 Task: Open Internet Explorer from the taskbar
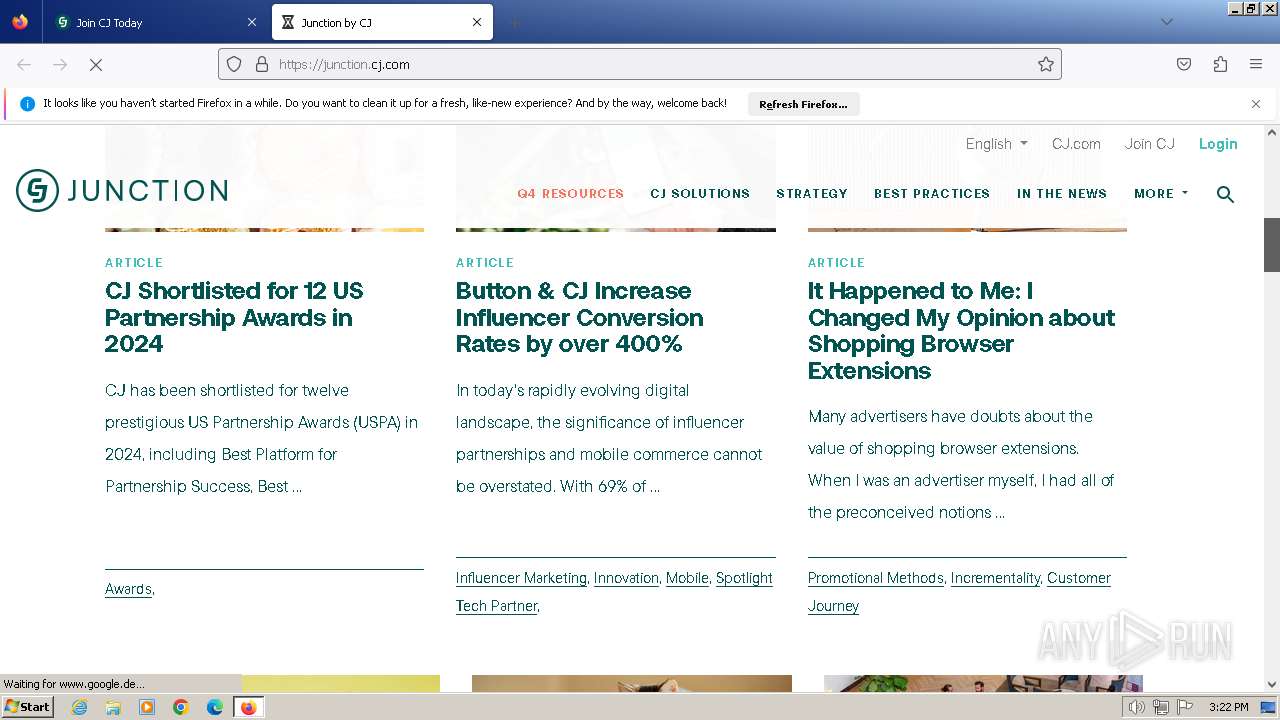(80, 707)
